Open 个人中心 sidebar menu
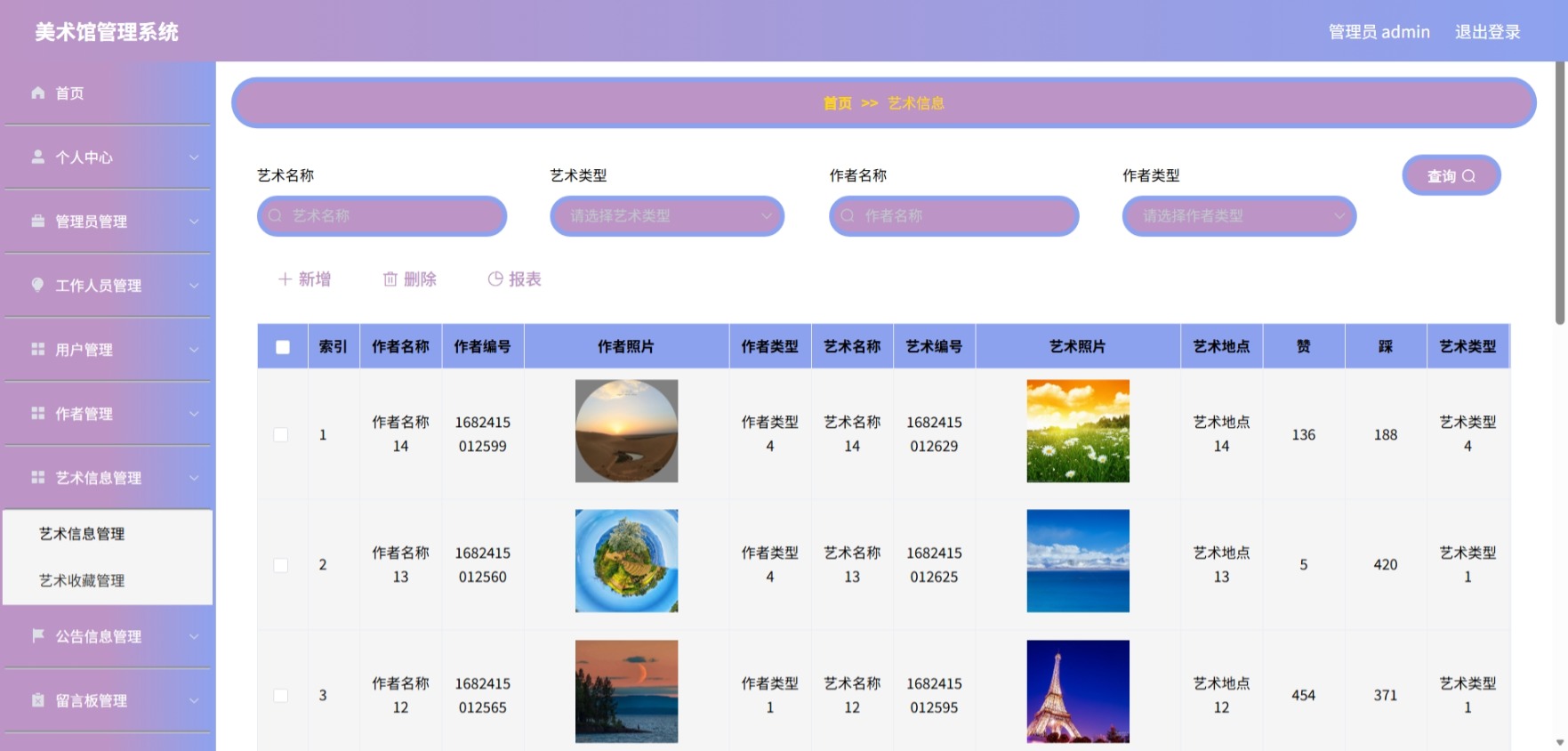Screen dimensions: 1568x751 pos(108,157)
